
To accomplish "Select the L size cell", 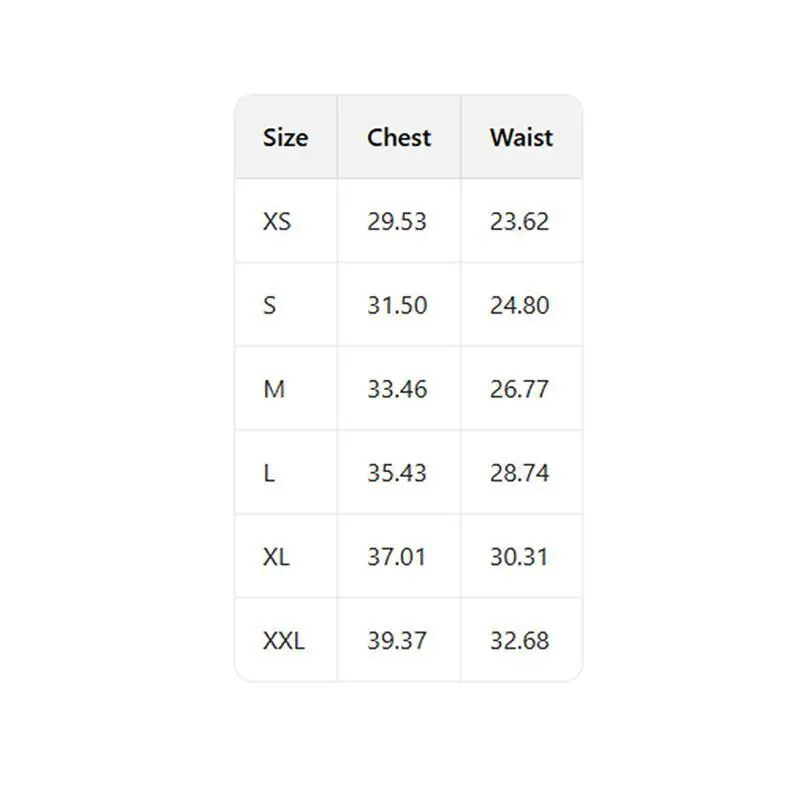I will [x=269, y=473].
